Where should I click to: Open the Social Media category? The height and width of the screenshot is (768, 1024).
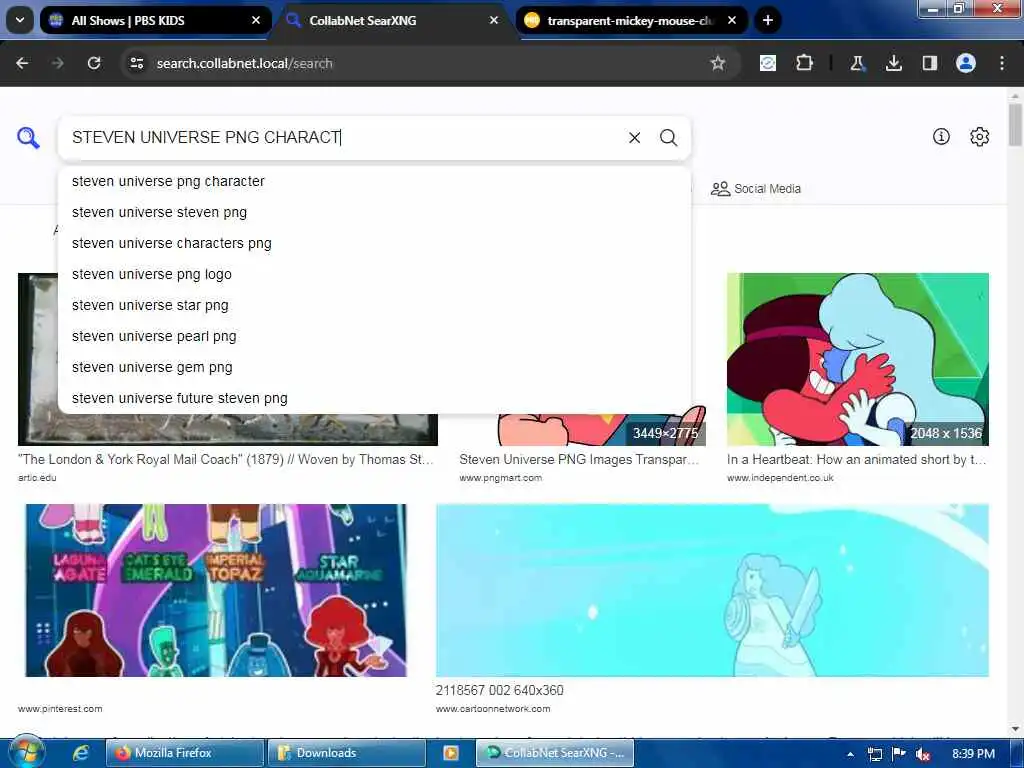pos(756,189)
